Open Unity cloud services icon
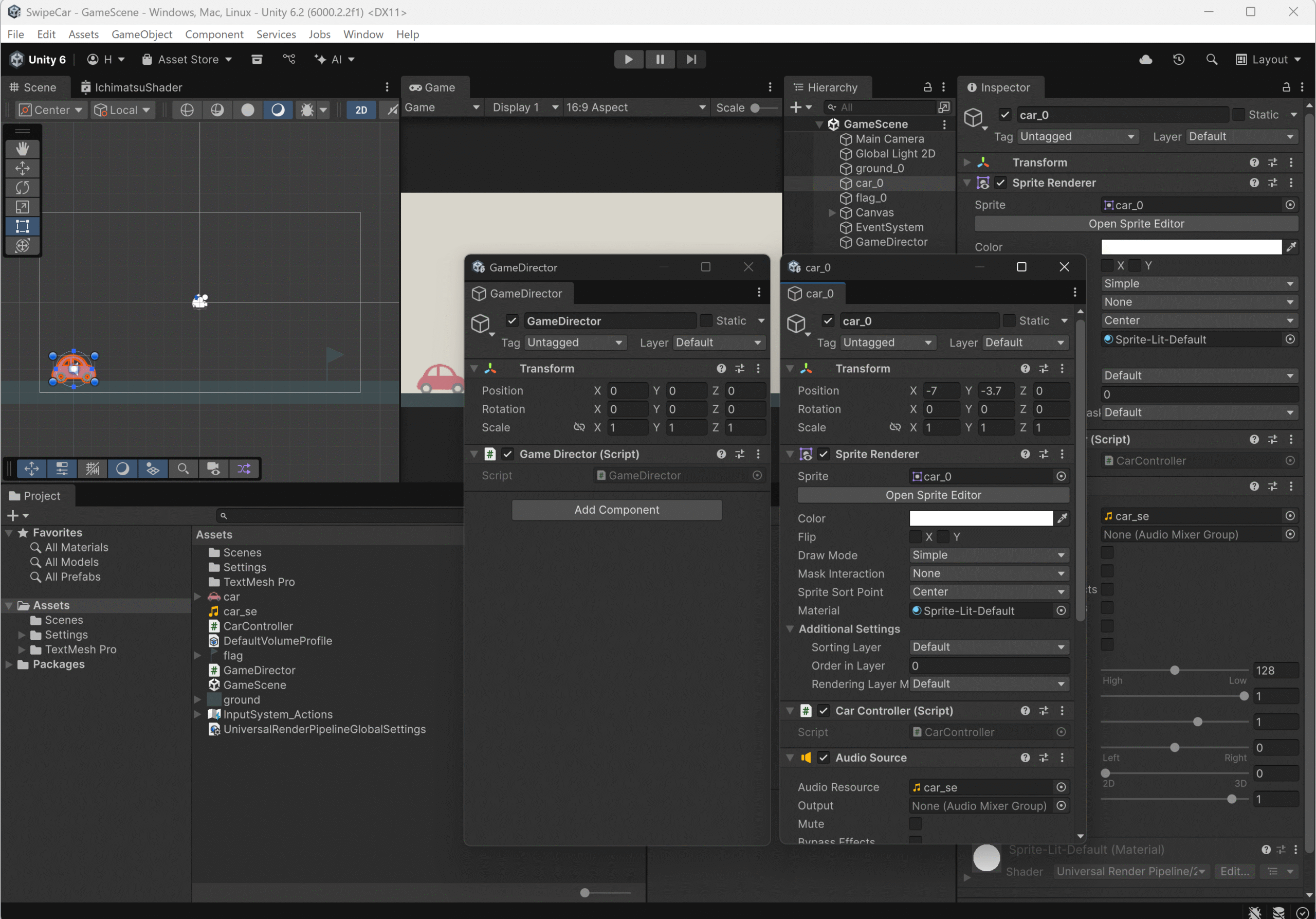Screen dimensions: 1316x919 [1145, 60]
